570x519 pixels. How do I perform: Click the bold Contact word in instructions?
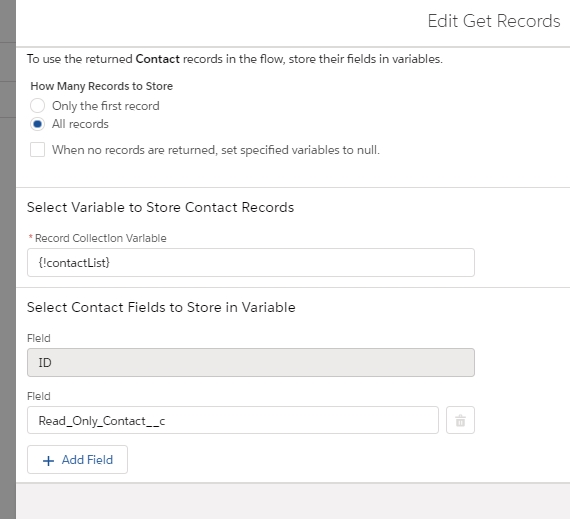157,59
